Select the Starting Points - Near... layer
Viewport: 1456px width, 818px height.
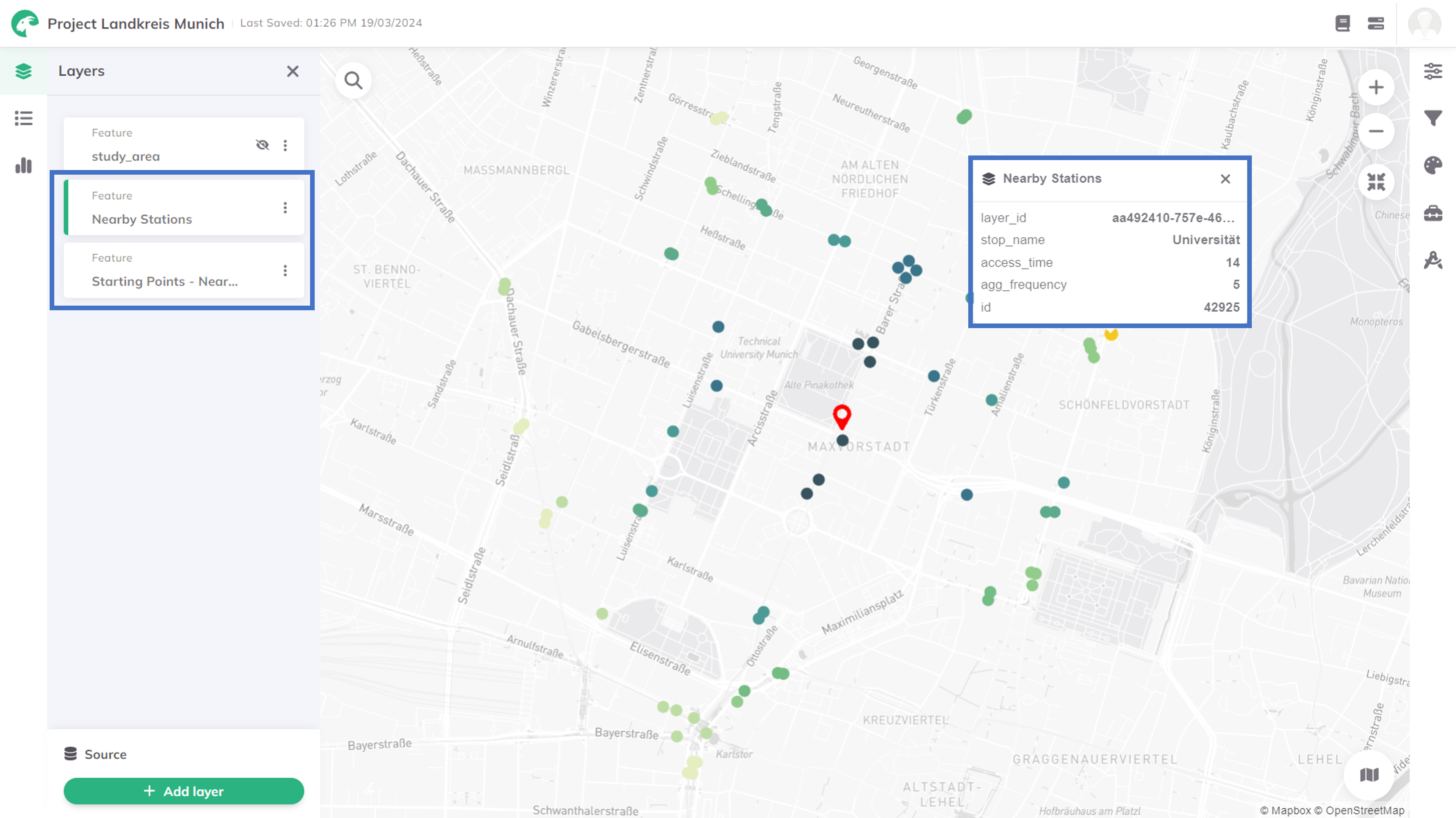tap(184, 270)
